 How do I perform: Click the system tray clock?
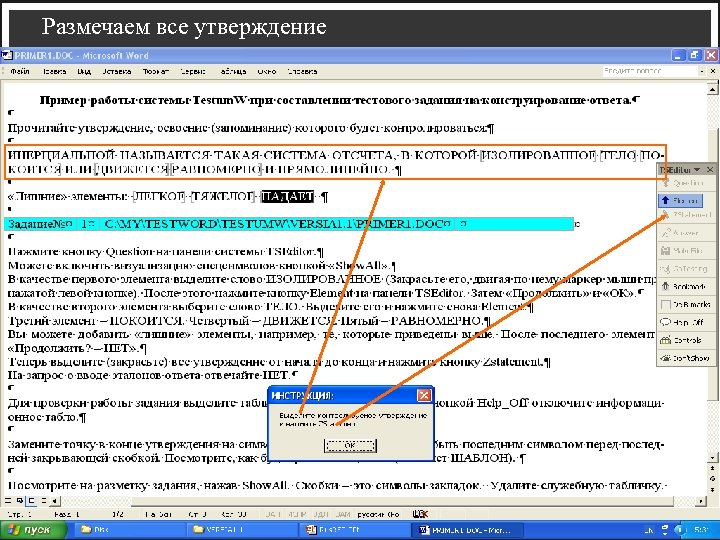pyautogui.click(x=702, y=530)
